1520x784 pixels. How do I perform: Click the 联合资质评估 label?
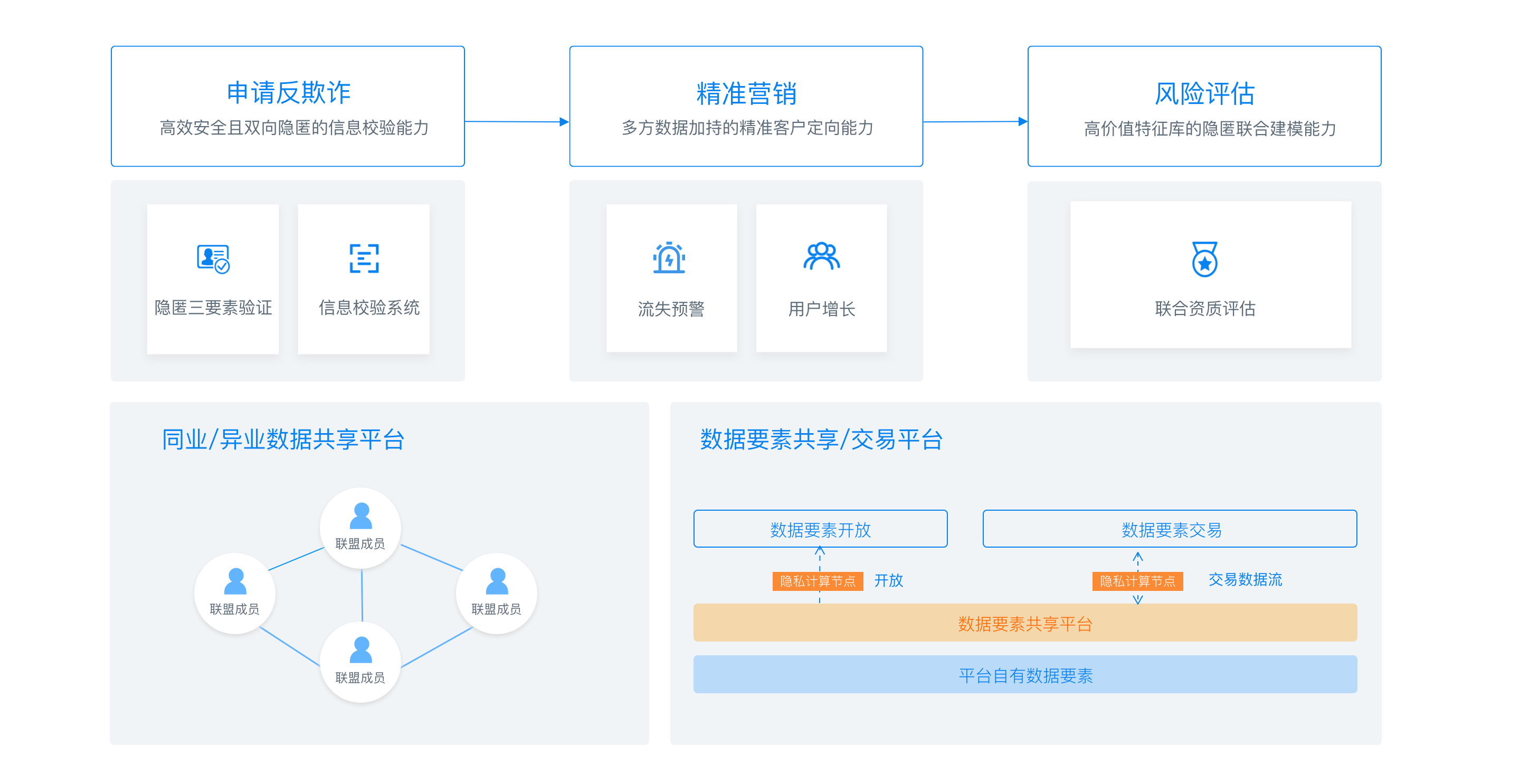coord(1205,308)
